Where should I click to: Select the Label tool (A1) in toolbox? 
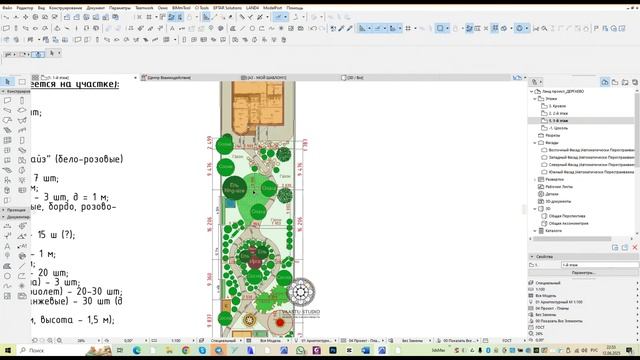point(22,246)
